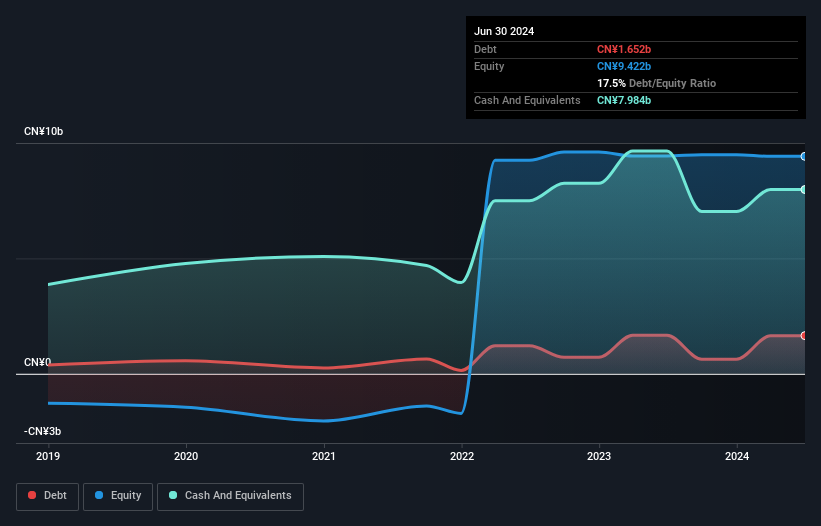
Task: Select the teal Cash endpoint marker
Action: point(804,189)
